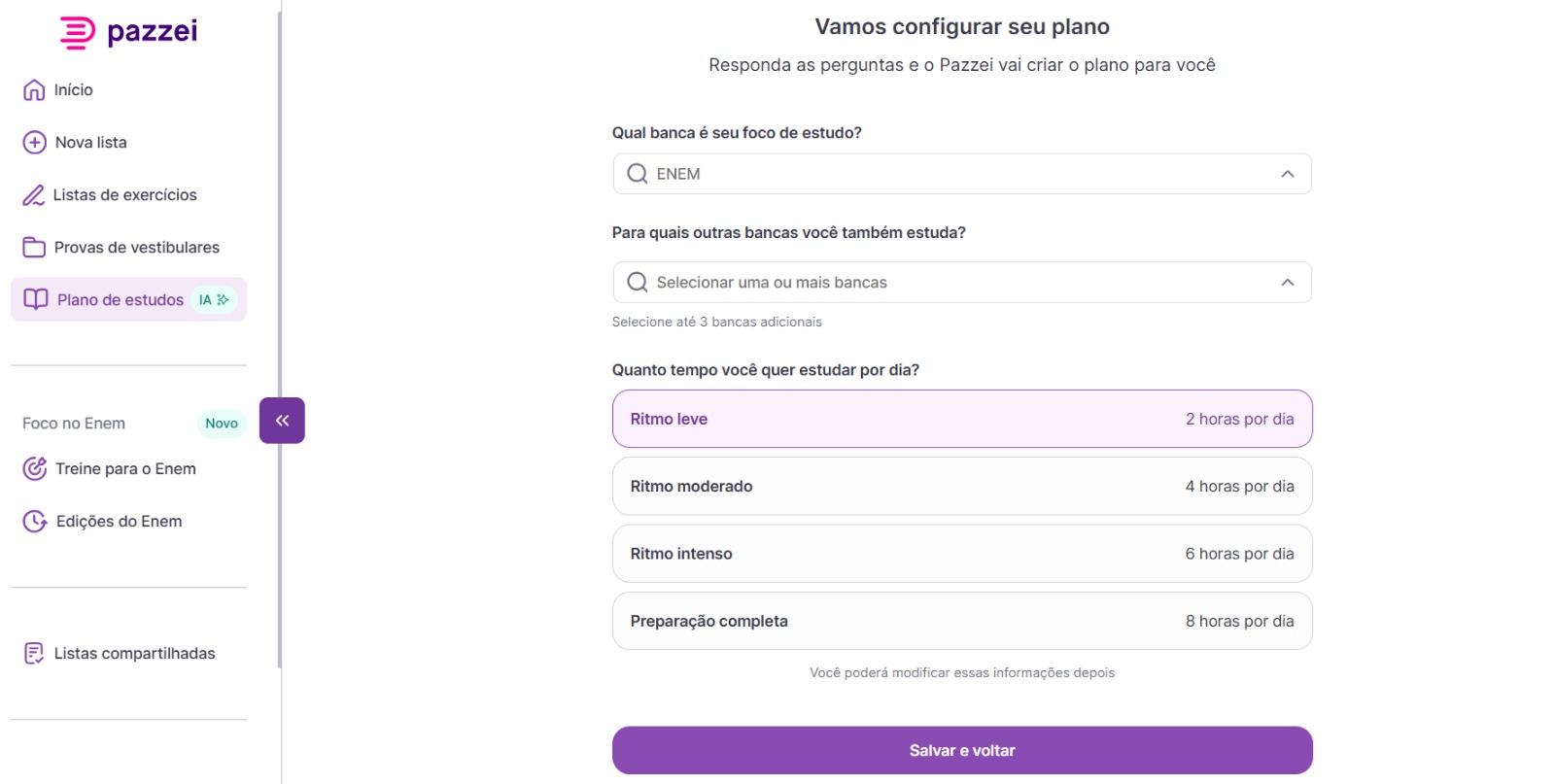Open the additional bancas dropdown chevron
The height and width of the screenshot is (784, 1555).
click(1287, 283)
